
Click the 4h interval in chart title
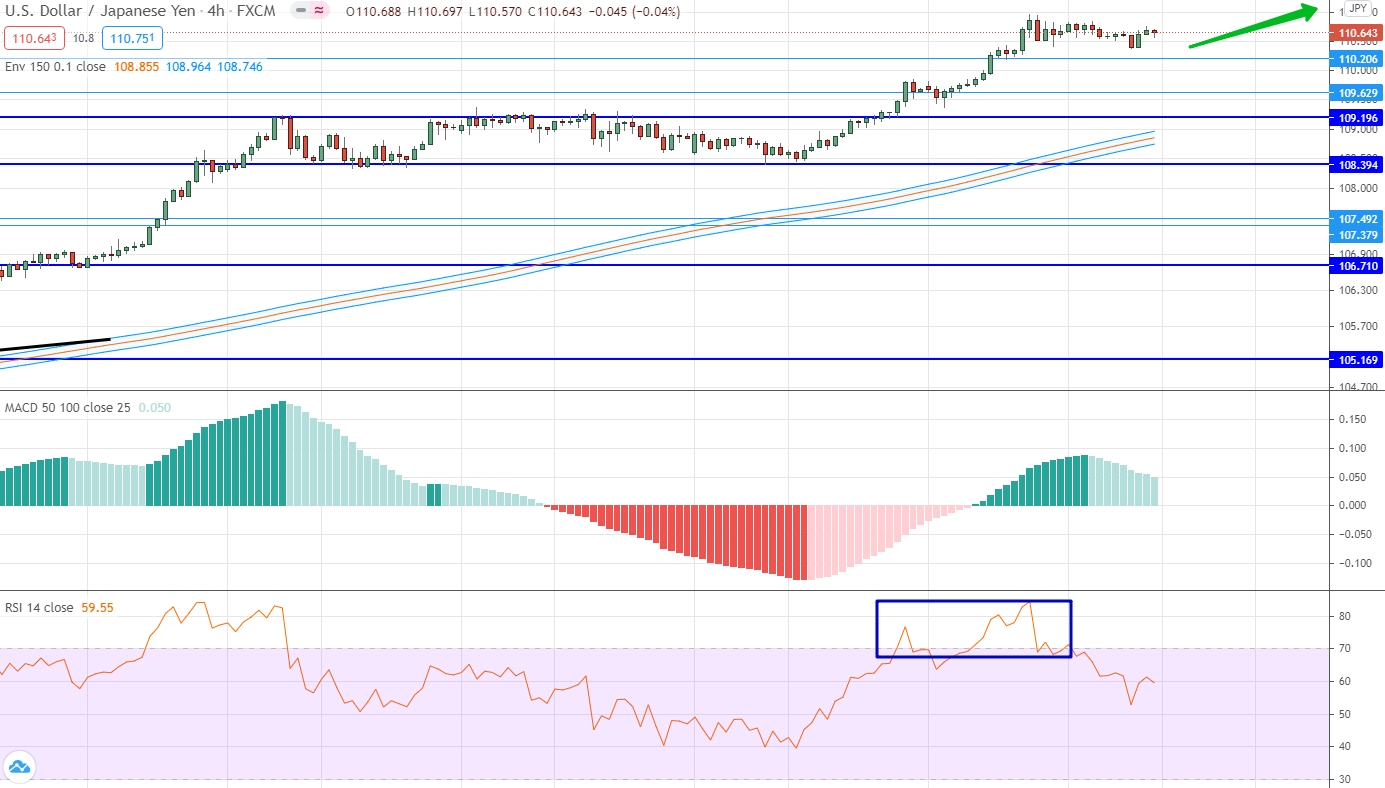coord(215,11)
